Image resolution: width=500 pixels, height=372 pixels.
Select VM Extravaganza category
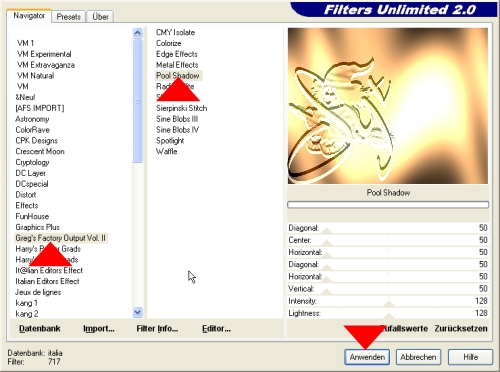[x=46, y=65]
